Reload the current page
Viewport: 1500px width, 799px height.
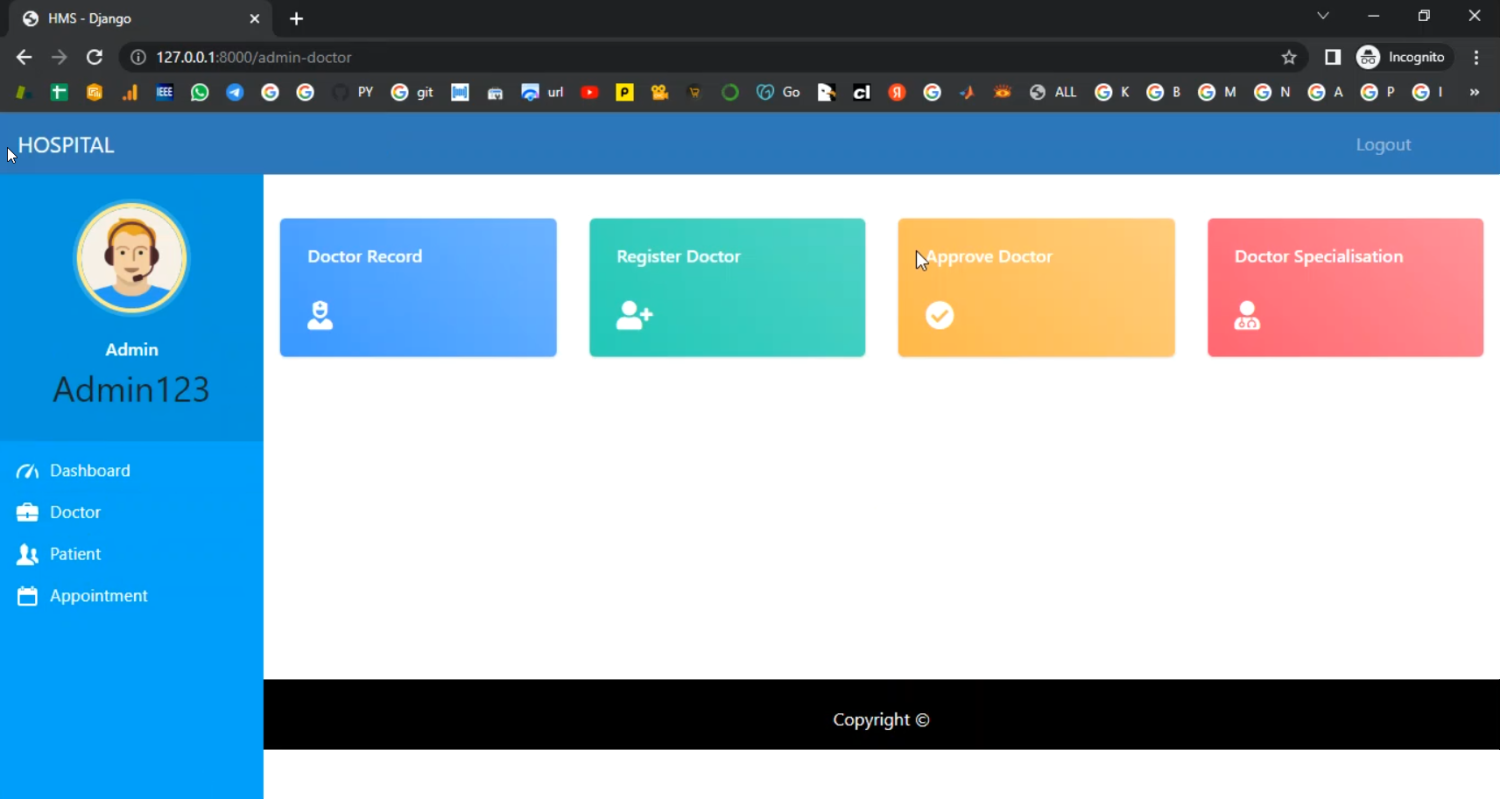click(94, 57)
